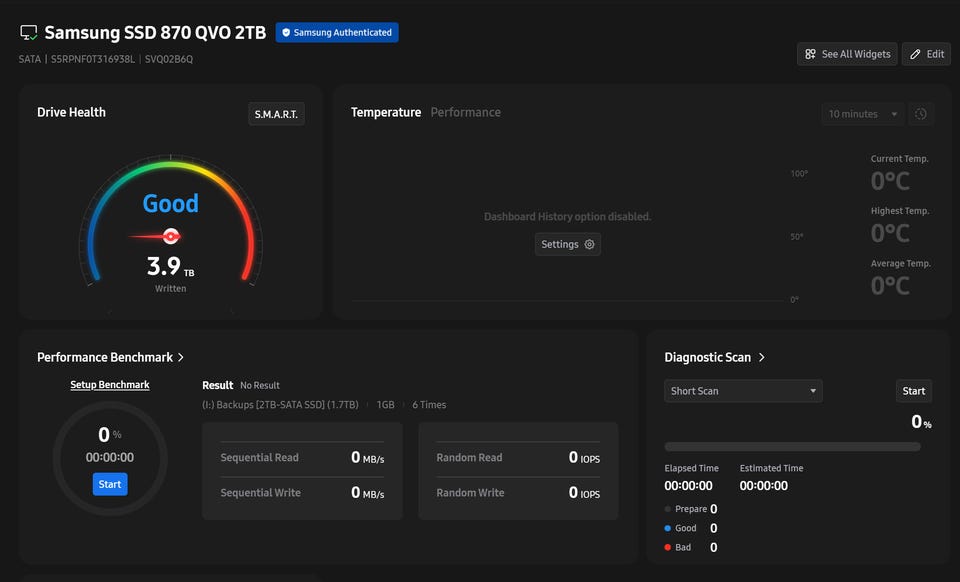Click the widgets icon in See All Widgets
Viewport: 960px width, 582px height.
810,54
